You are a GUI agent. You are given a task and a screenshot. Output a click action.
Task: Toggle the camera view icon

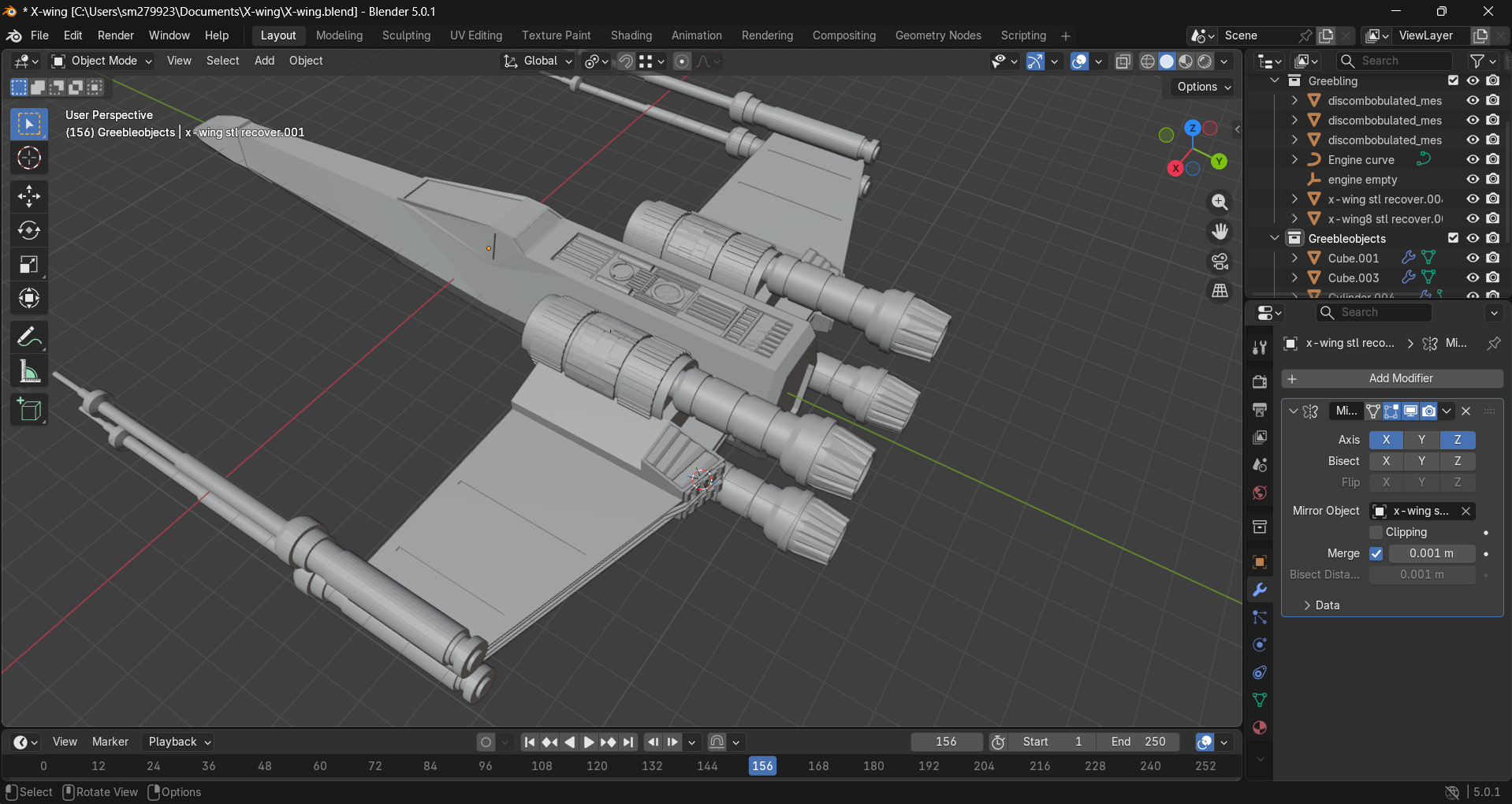tap(1220, 261)
